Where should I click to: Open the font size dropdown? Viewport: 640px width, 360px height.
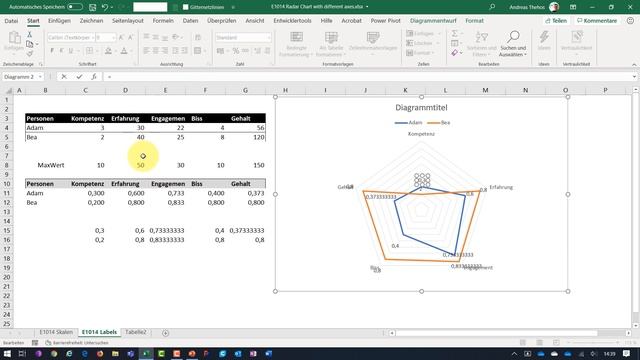click(x=113, y=38)
